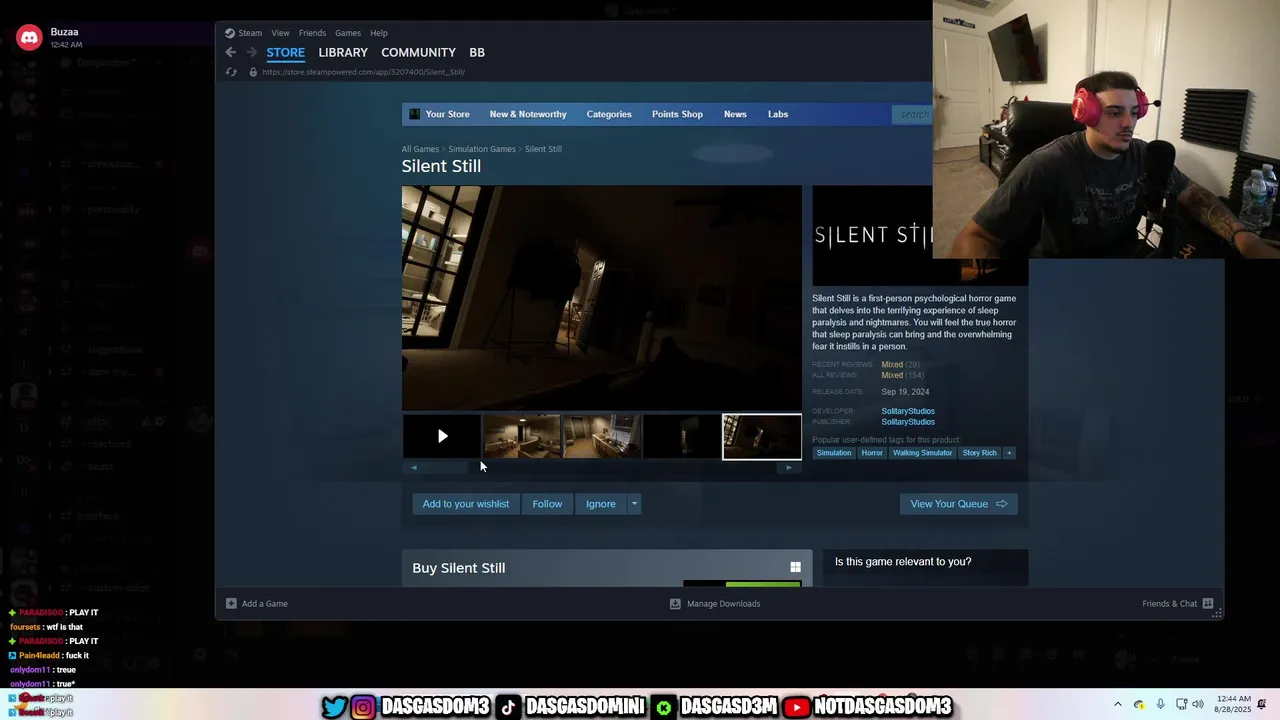Viewport: 1280px width, 720px height.
Task: Select the bedroom screenshot thumbnail
Action: pyautogui.click(x=522, y=436)
